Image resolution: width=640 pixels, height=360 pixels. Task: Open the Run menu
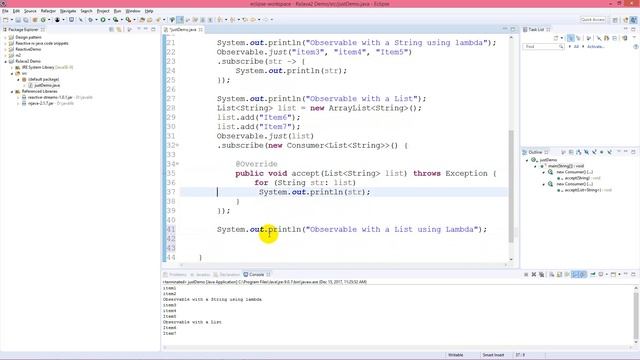click(x=118, y=11)
